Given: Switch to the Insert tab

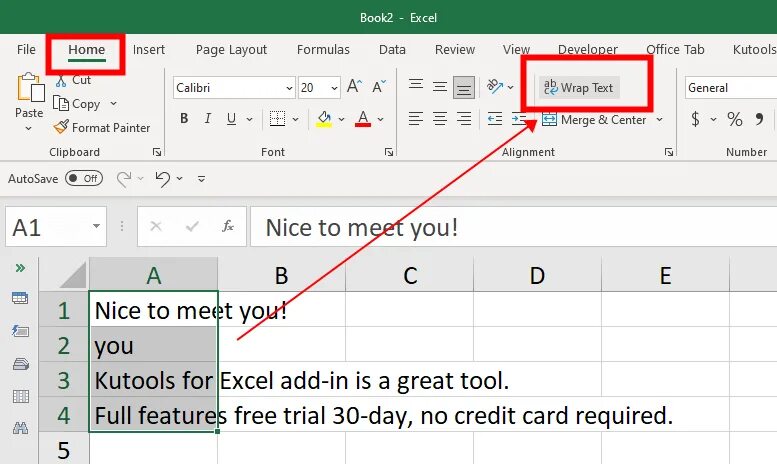Looking at the screenshot, I should click(149, 50).
